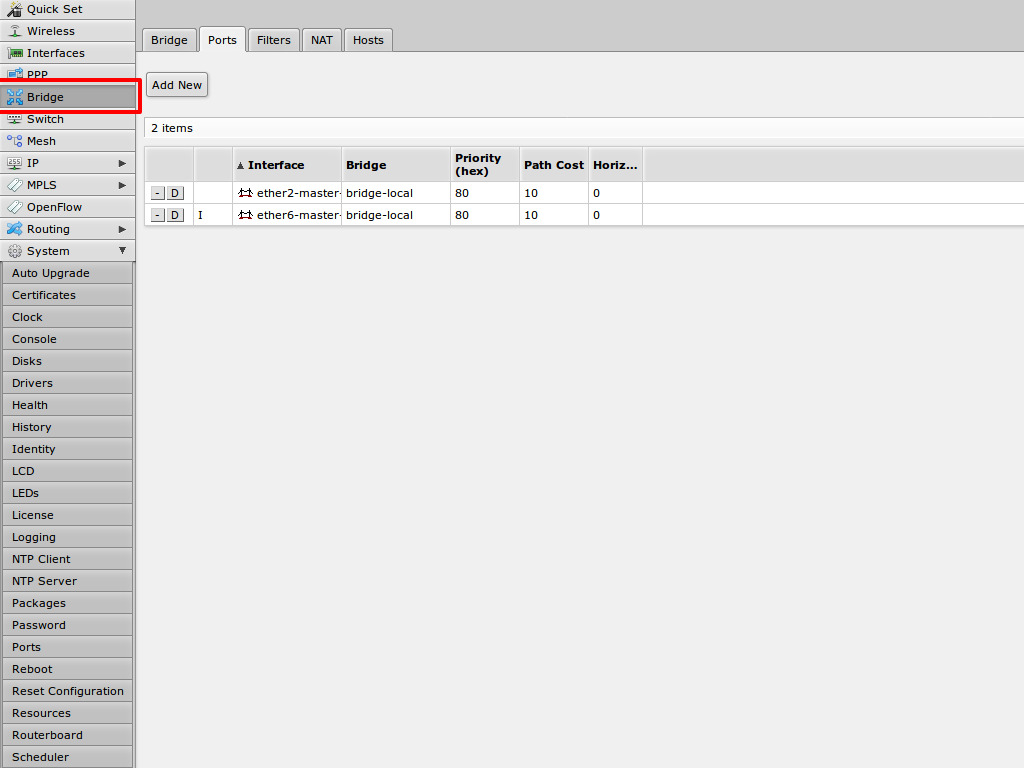The width and height of the screenshot is (1024, 768).
Task: Select the Switch icon in sidebar
Action: tap(15, 119)
